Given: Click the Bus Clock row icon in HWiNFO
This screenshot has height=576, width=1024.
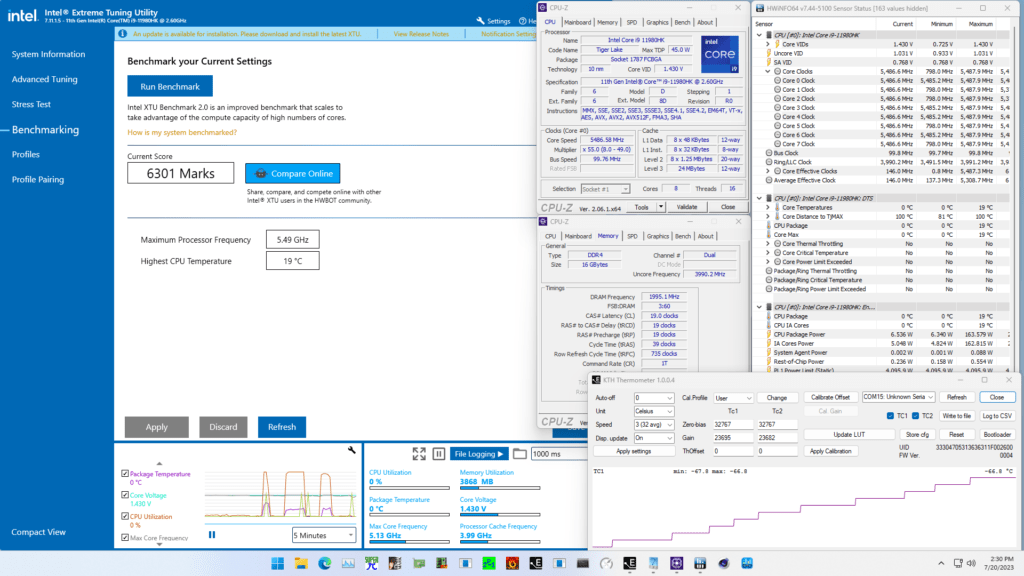Looking at the screenshot, I should pos(769,153).
